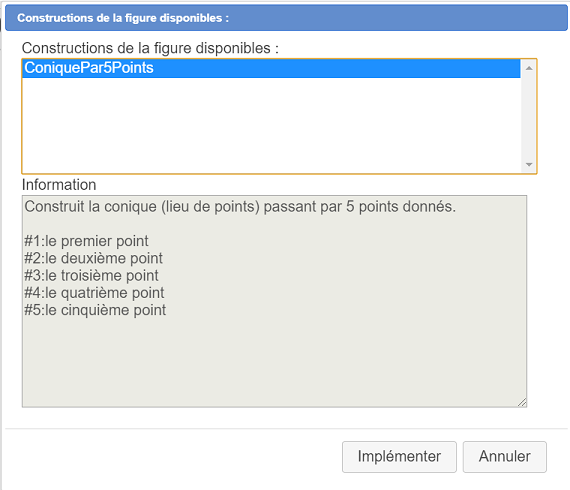Click the 'Construit la conique' description line
Screen dimensions: 570x490
click(x=240, y=206)
